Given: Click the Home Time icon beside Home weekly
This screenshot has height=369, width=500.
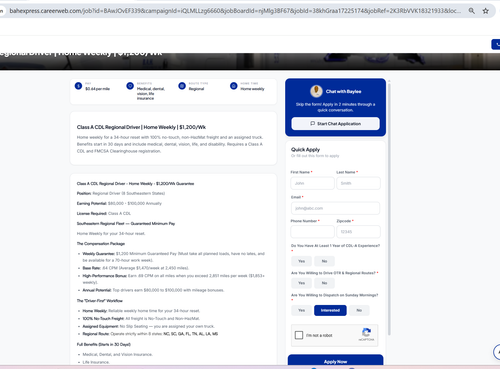Looking at the screenshot, I should click(x=234, y=86).
